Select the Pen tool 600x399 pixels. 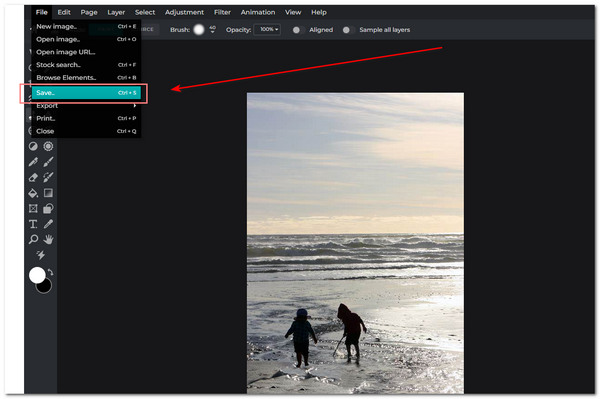point(33,162)
